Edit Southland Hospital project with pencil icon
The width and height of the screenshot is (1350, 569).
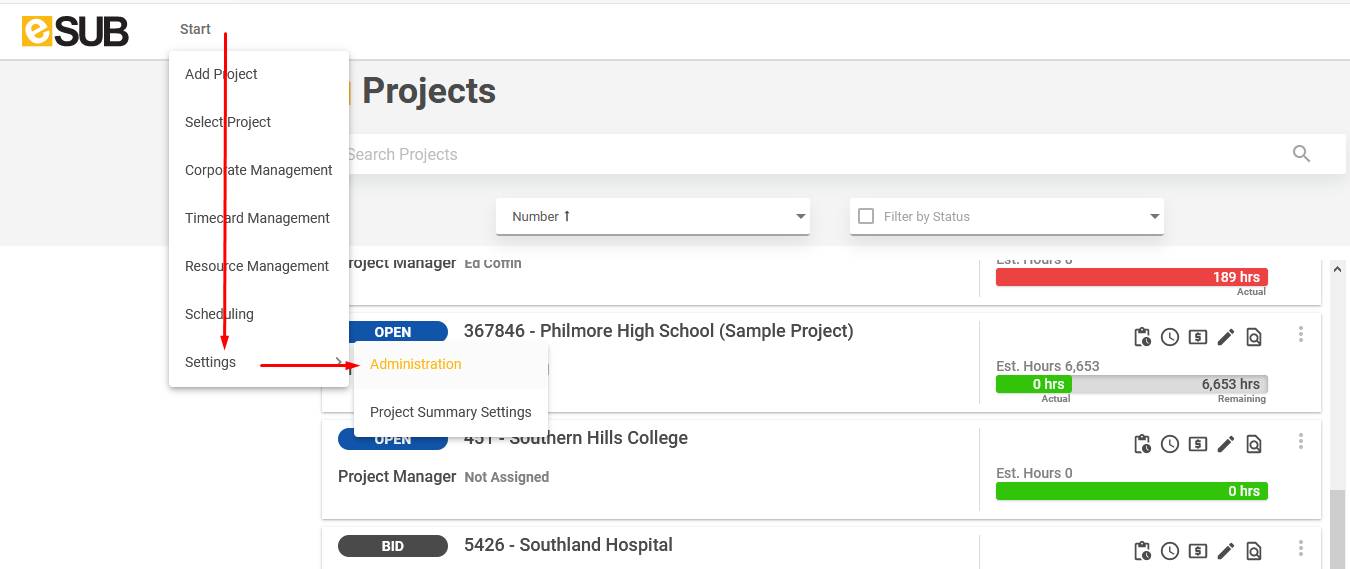(x=1226, y=550)
